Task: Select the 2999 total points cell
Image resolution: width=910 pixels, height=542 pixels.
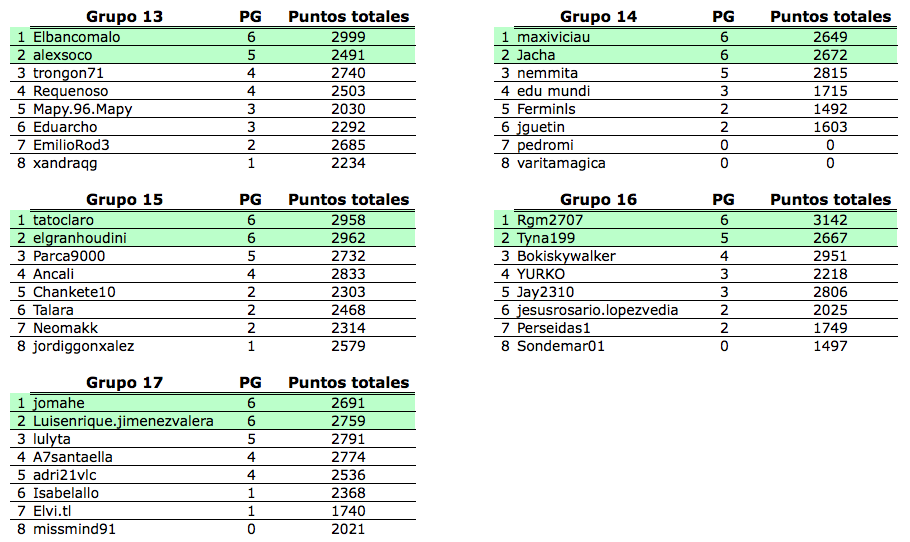Action: click(x=348, y=37)
